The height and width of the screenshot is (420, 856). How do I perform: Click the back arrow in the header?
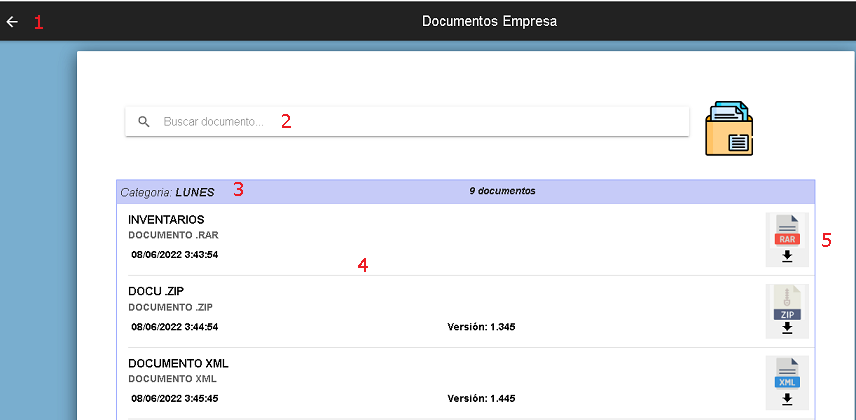[12, 21]
